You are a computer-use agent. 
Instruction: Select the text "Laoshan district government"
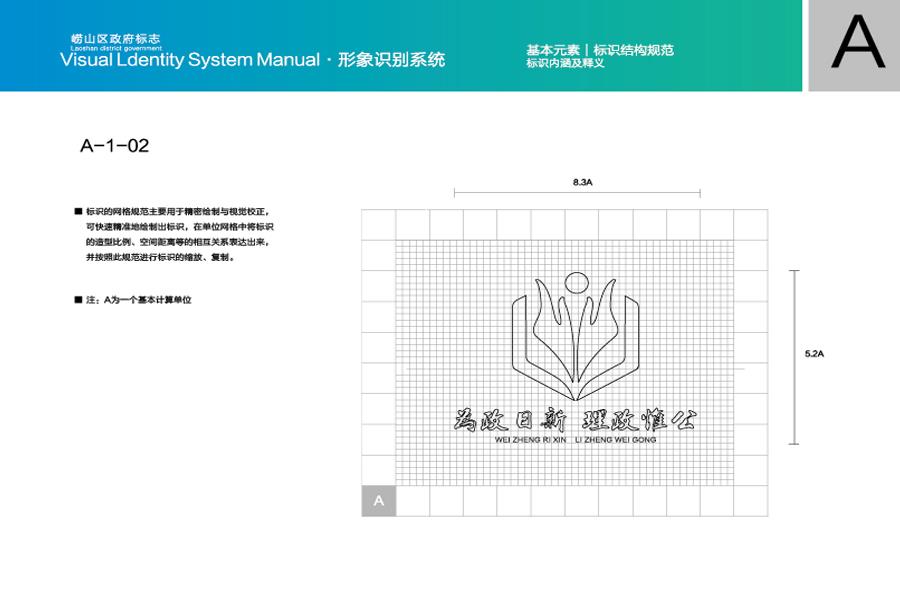(116, 48)
